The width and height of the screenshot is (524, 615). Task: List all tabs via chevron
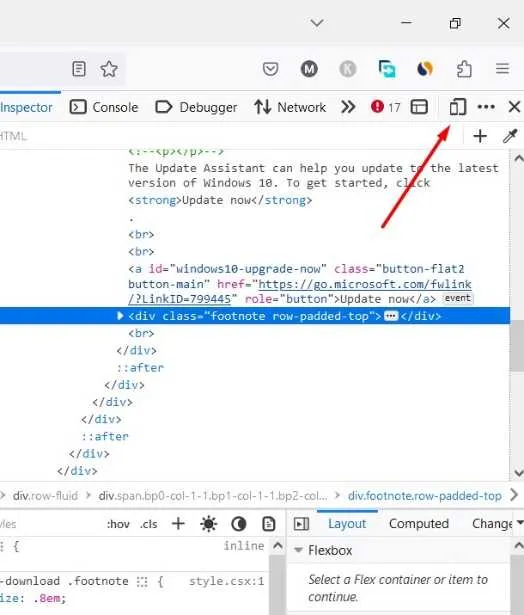317,23
